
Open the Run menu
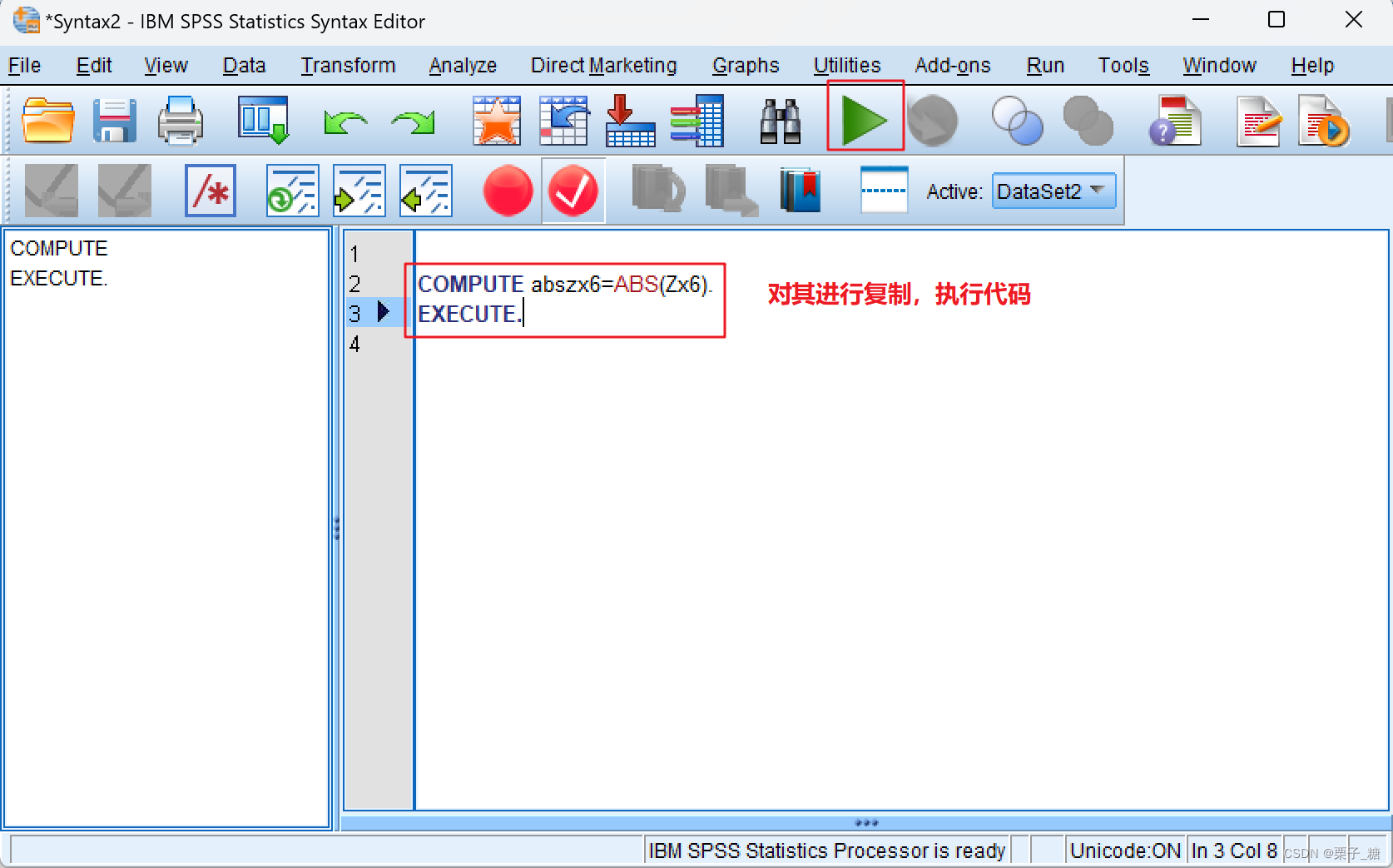1045,66
